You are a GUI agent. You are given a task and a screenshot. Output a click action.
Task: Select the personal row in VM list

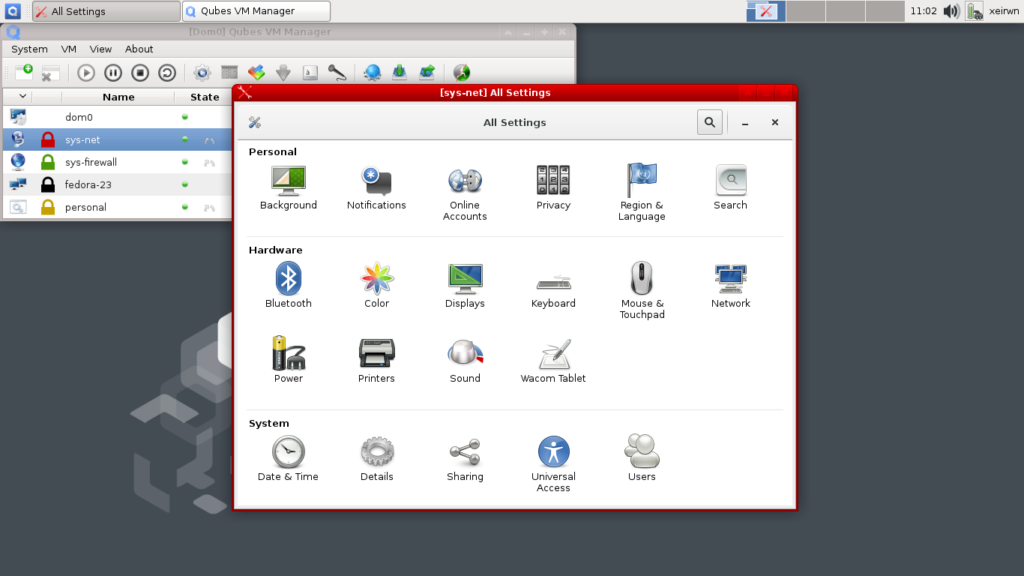point(118,207)
